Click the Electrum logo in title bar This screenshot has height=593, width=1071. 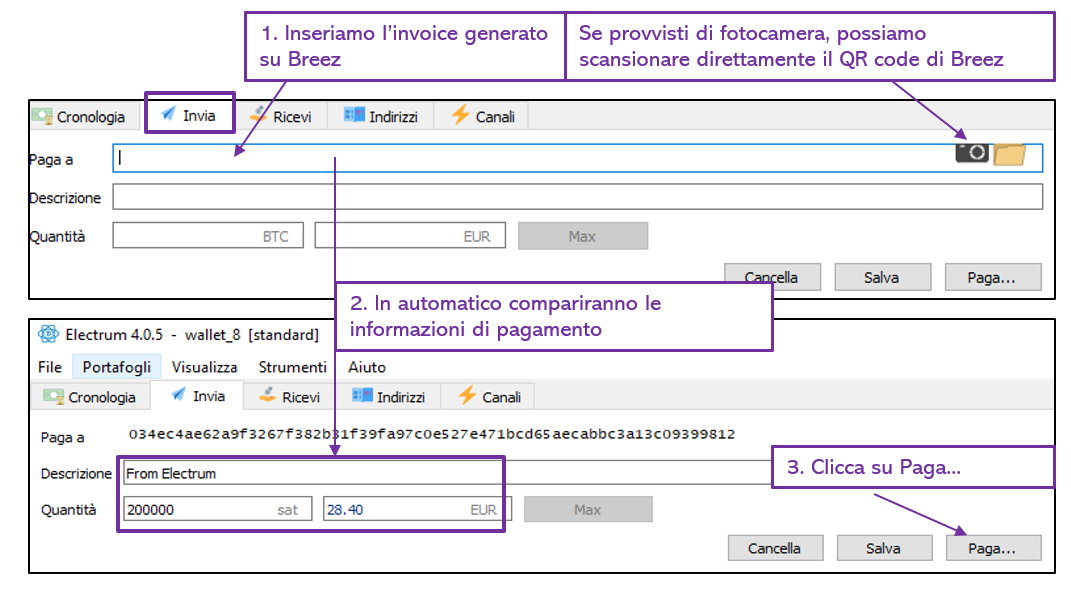point(48,334)
